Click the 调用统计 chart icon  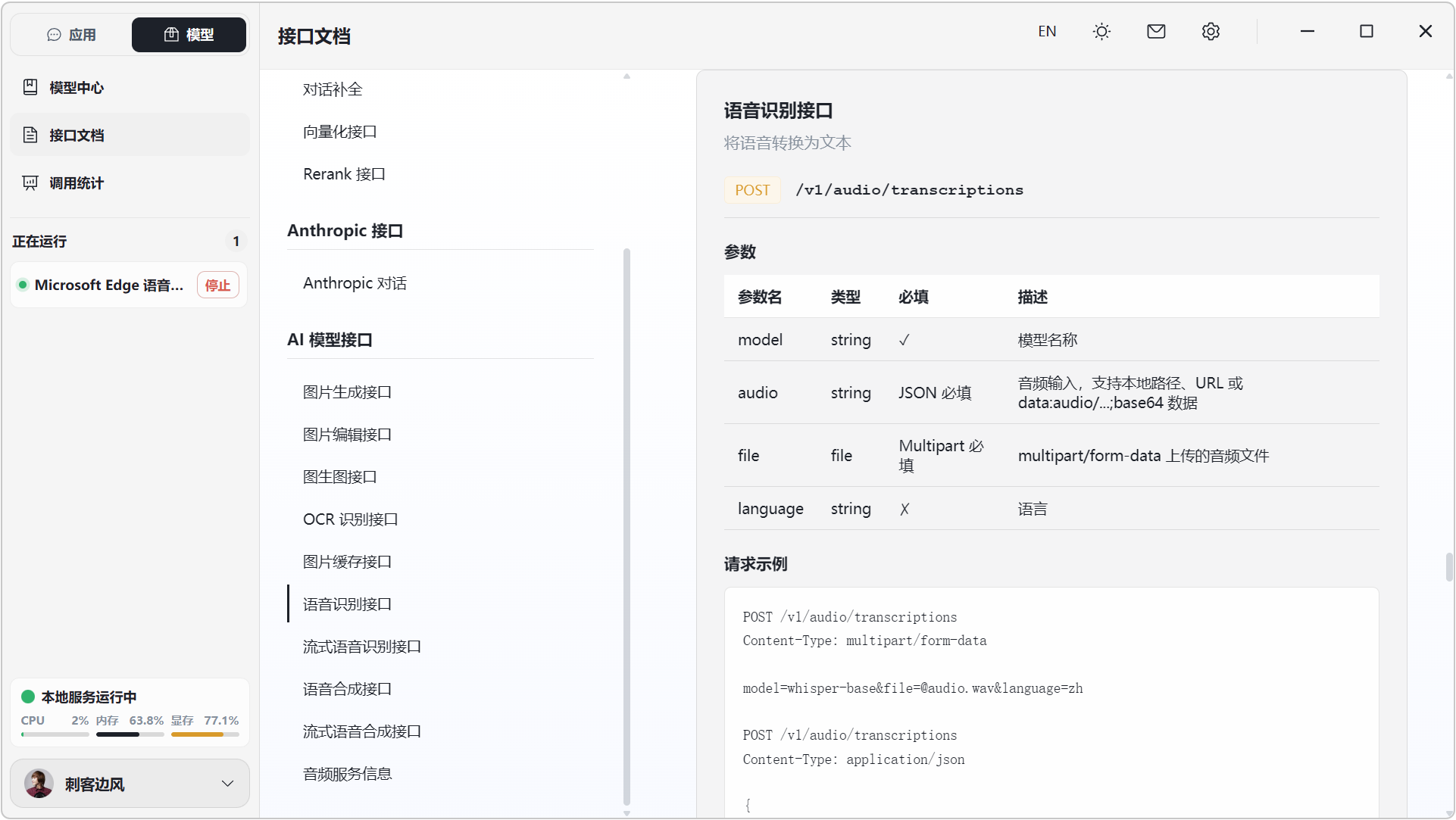tap(30, 182)
